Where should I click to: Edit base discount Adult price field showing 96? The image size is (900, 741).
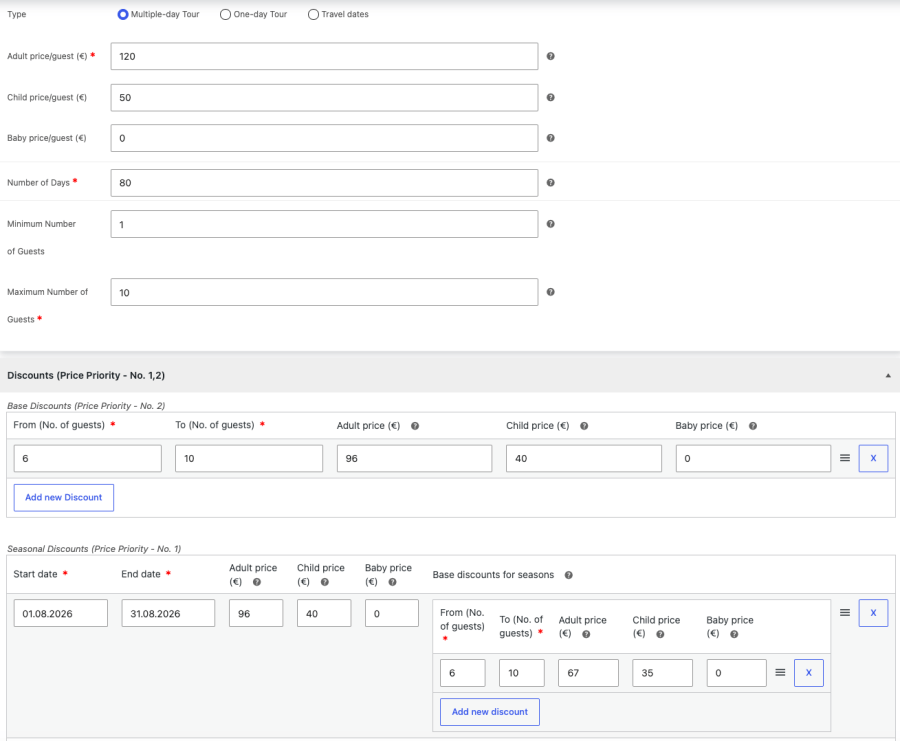tap(414, 459)
